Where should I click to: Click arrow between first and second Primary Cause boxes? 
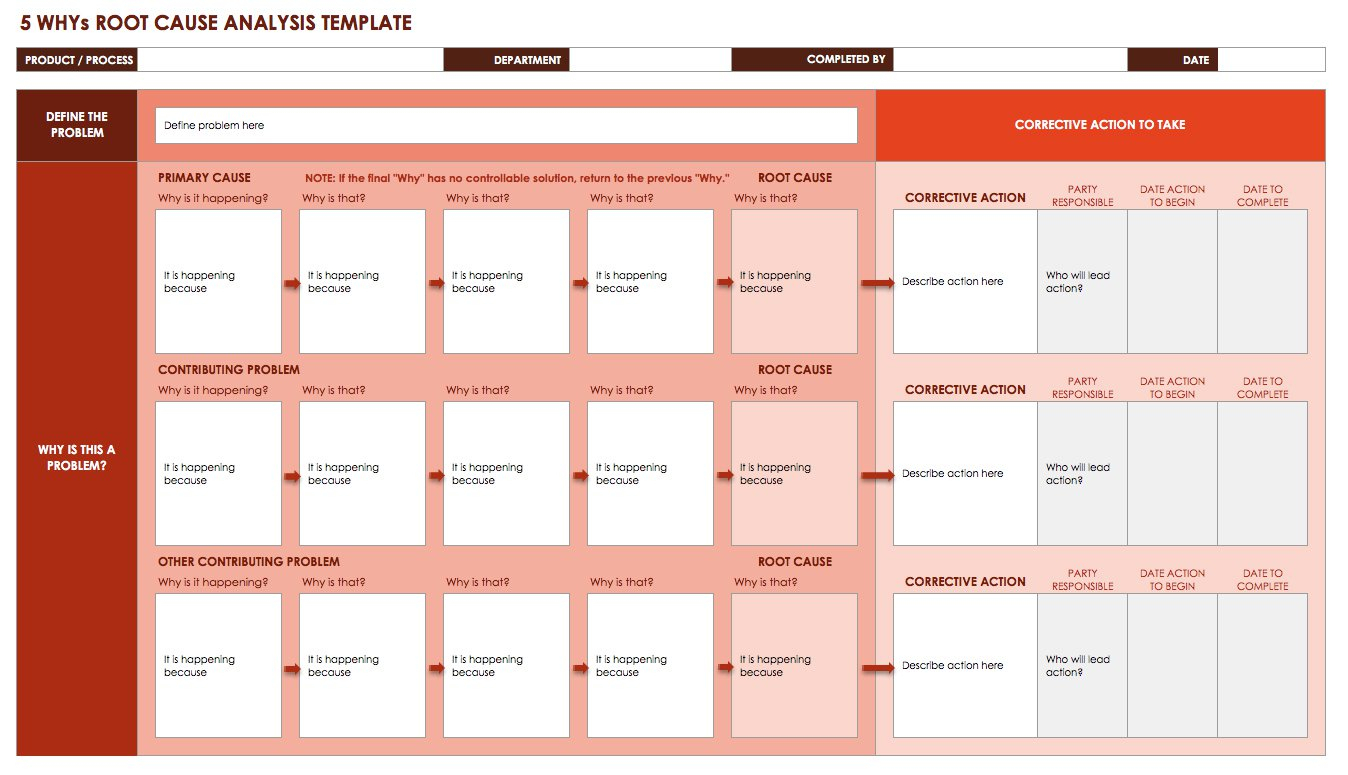pos(291,283)
